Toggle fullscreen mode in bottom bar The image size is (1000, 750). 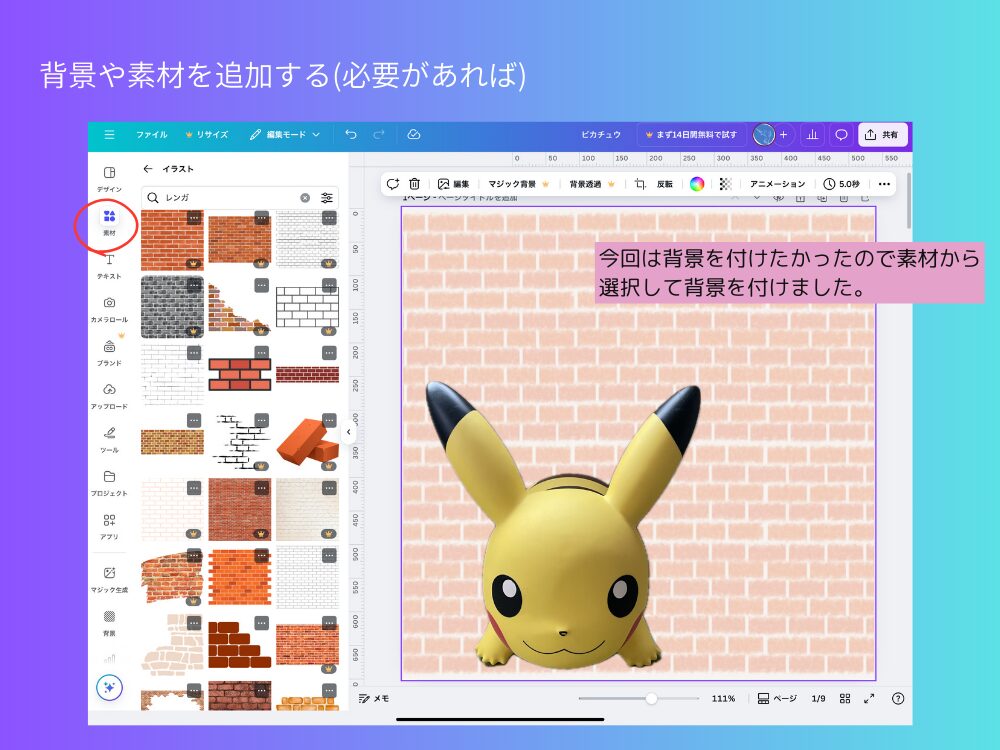click(869, 698)
